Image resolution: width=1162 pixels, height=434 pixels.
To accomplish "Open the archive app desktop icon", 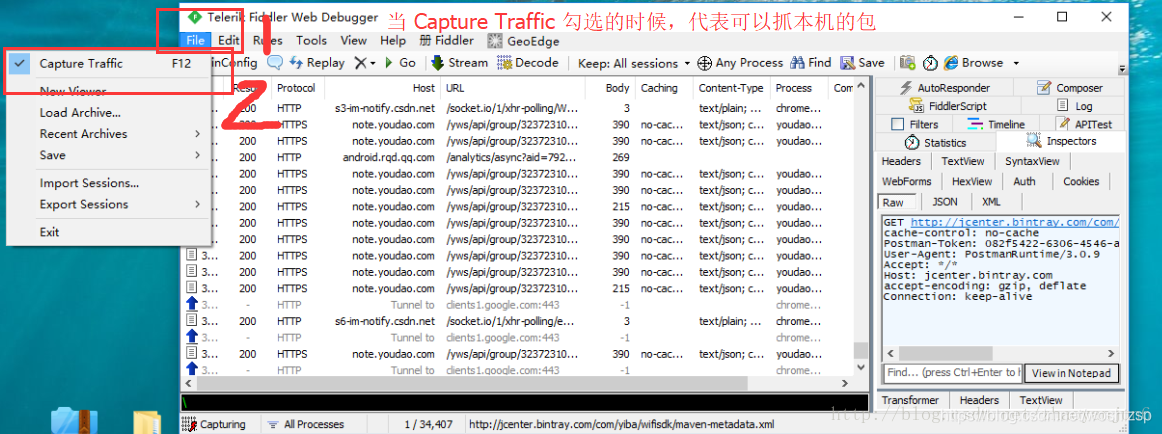I will click(x=74, y=421).
